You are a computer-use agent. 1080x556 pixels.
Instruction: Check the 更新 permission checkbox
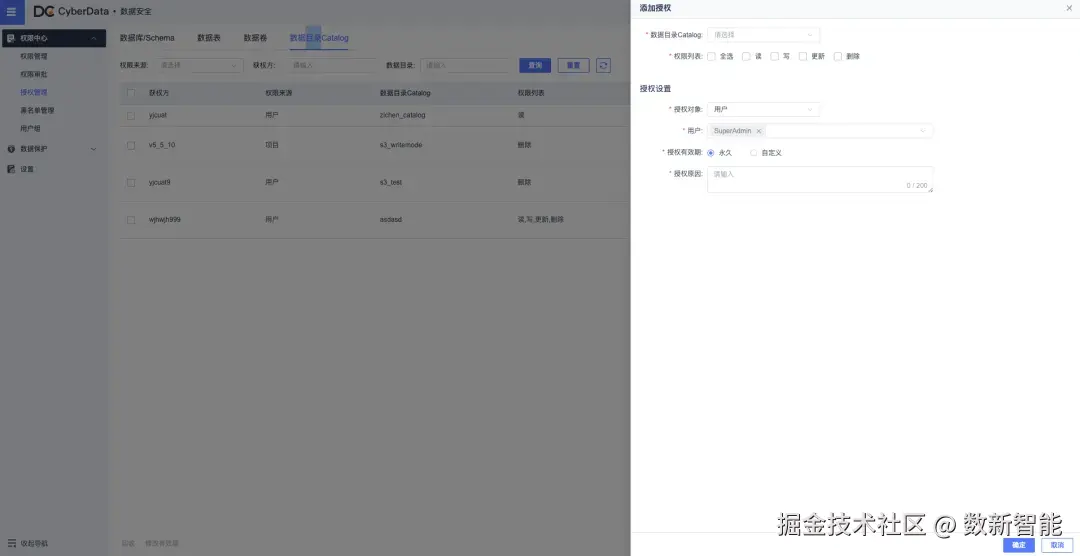pyautogui.click(x=802, y=56)
